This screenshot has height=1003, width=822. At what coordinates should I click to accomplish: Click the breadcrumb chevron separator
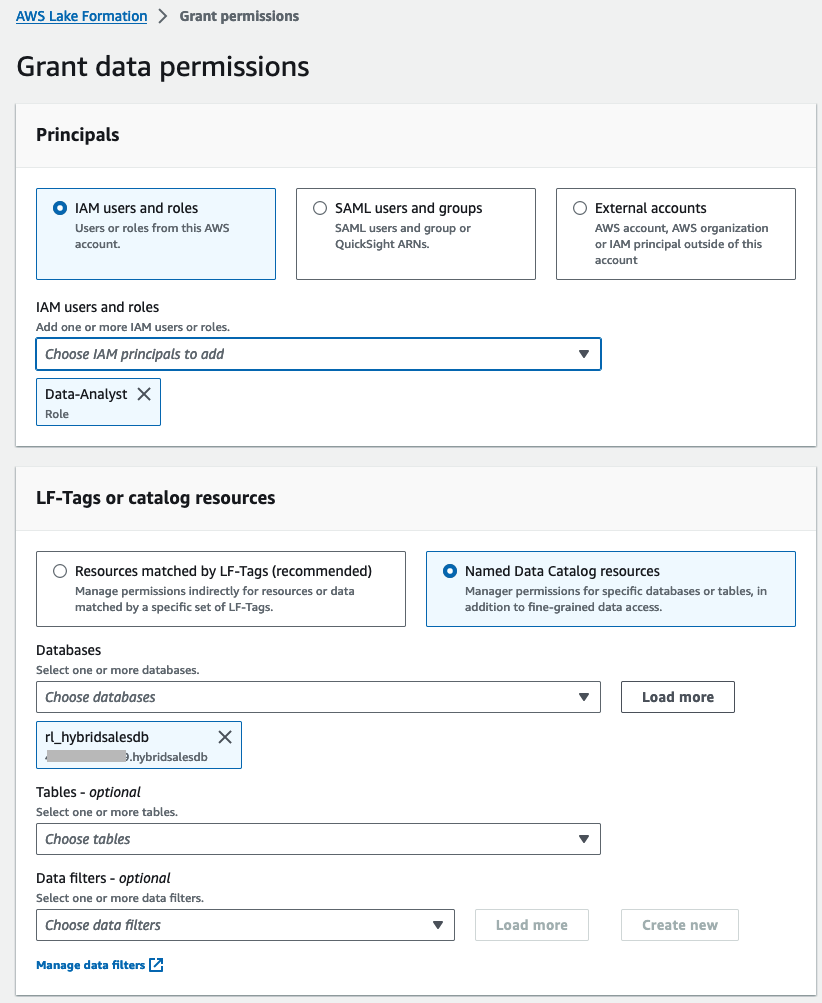tap(163, 17)
